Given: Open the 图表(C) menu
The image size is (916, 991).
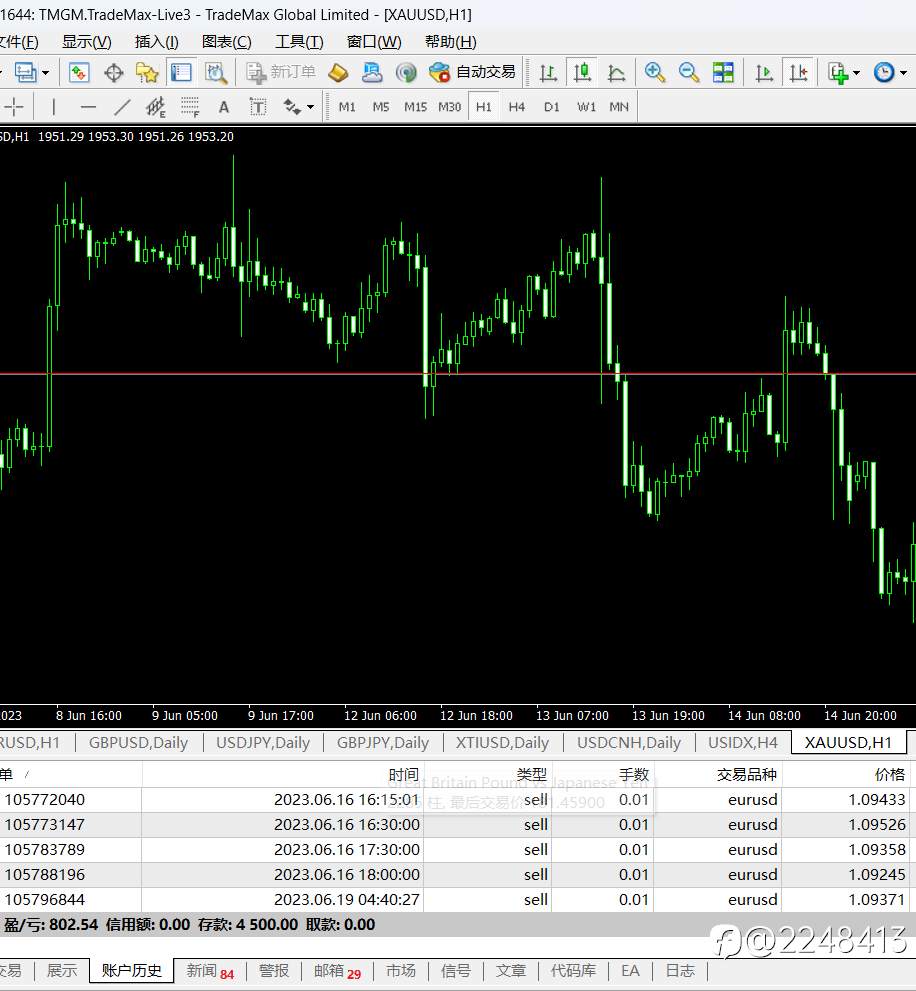Looking at the screenshot, I should (226, 42).
